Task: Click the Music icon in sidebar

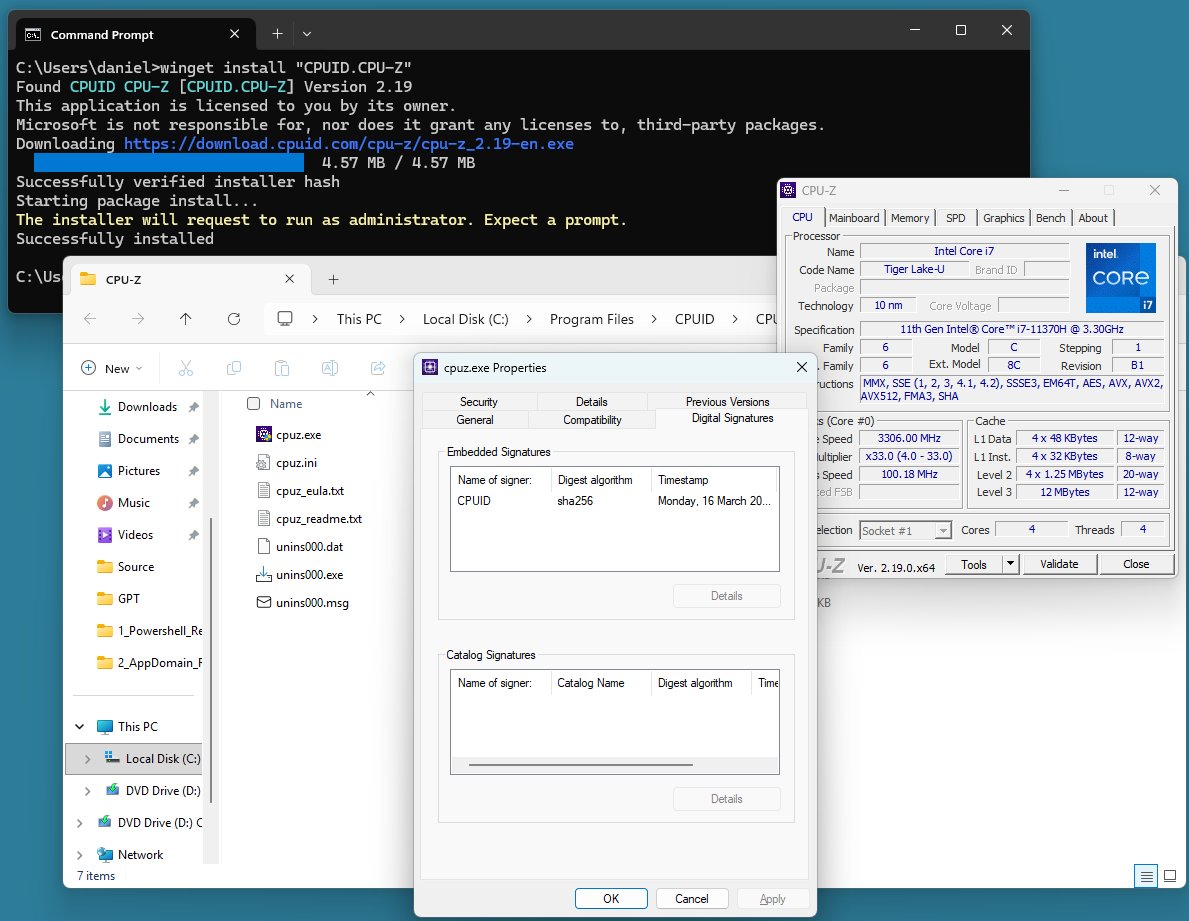Action: click(x=105, y=503)
